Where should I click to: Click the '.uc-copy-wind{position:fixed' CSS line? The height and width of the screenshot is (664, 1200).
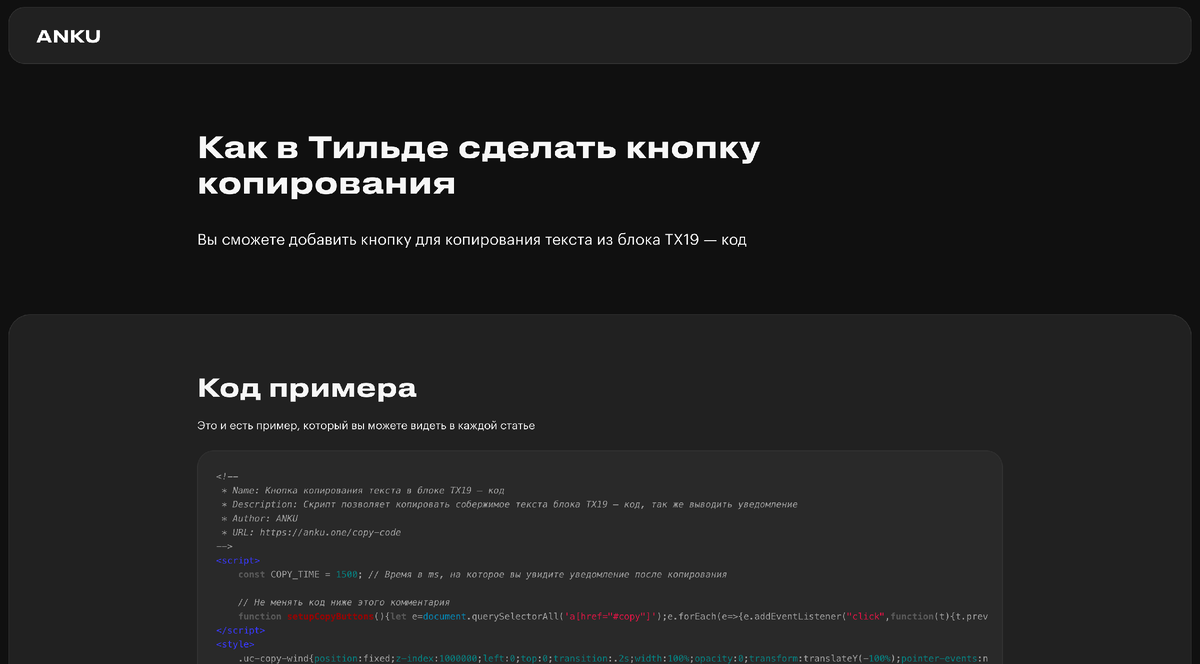612,659
